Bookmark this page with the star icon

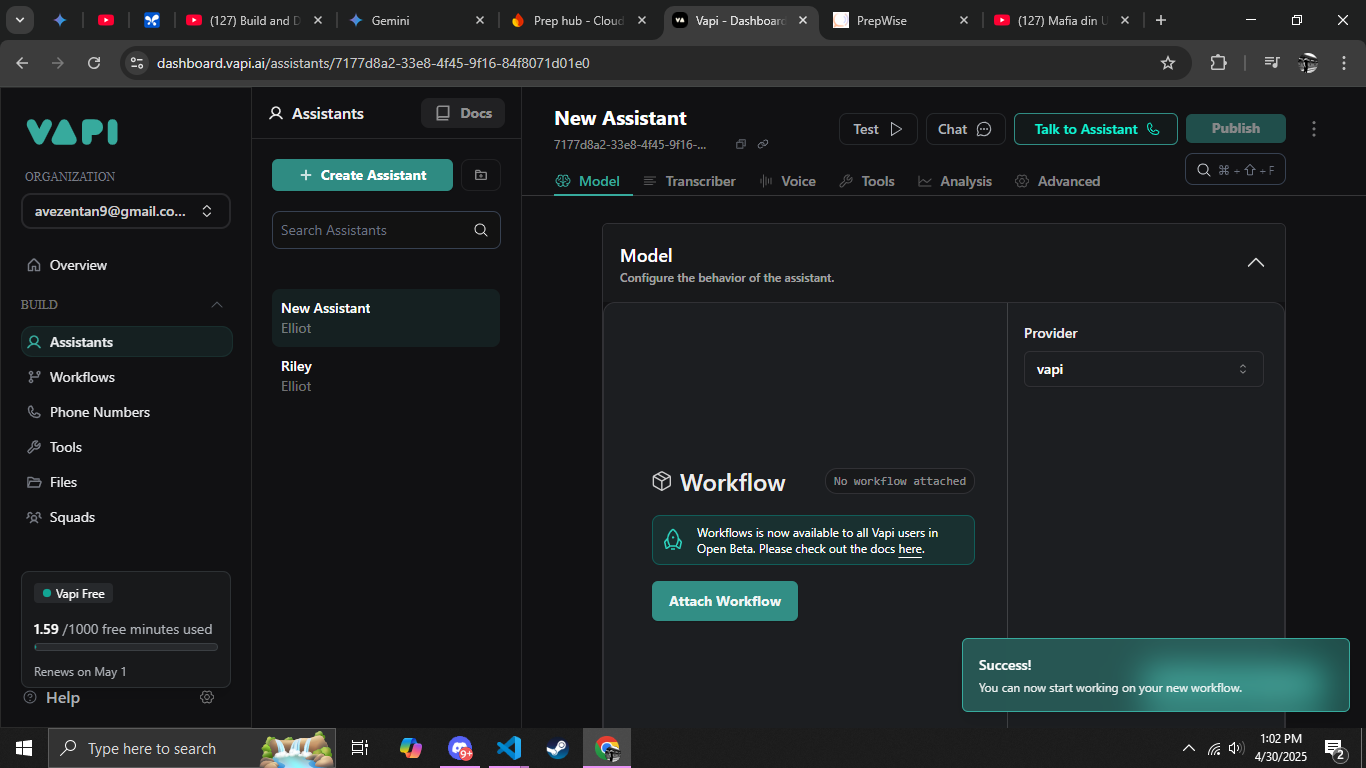(x=1167, y=63)
